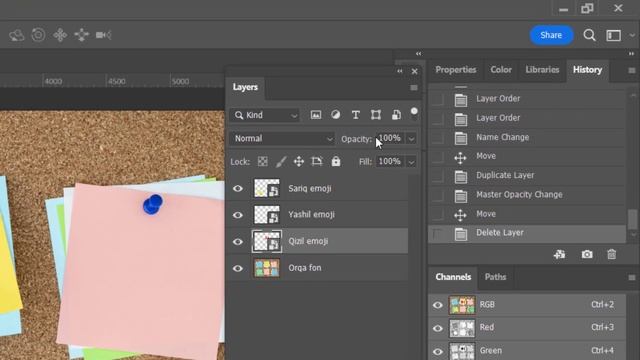The height and width of the screenshot is (360, 640).
Task: Select the Red channel row
Action: coord(527,328)
